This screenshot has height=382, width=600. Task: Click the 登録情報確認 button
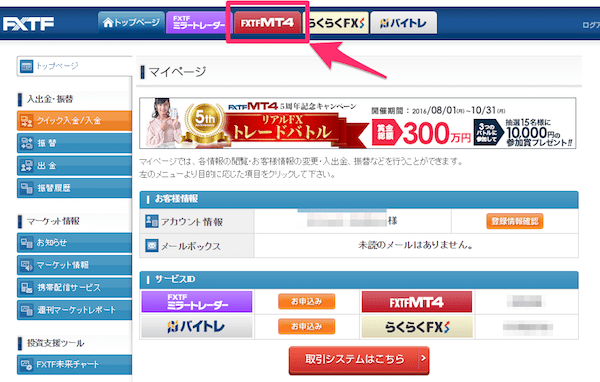point(515,221)
